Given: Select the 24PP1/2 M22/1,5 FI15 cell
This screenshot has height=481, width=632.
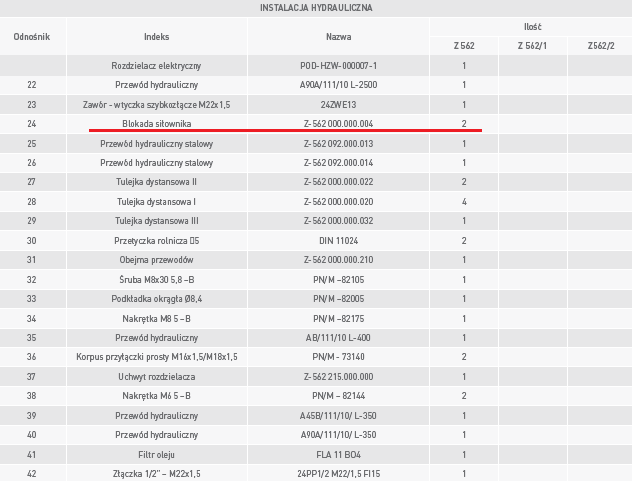Looking at the screenshot, I should coord(339,474).
